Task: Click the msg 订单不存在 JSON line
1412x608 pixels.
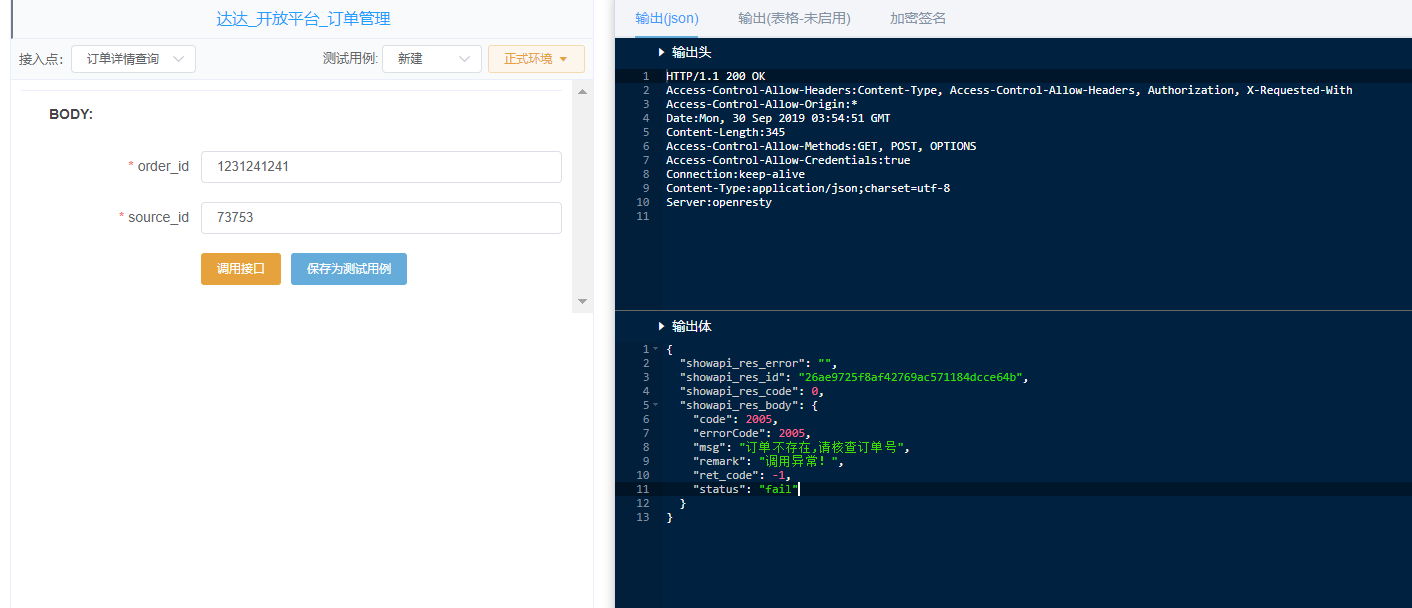Action: click(801, 447)
